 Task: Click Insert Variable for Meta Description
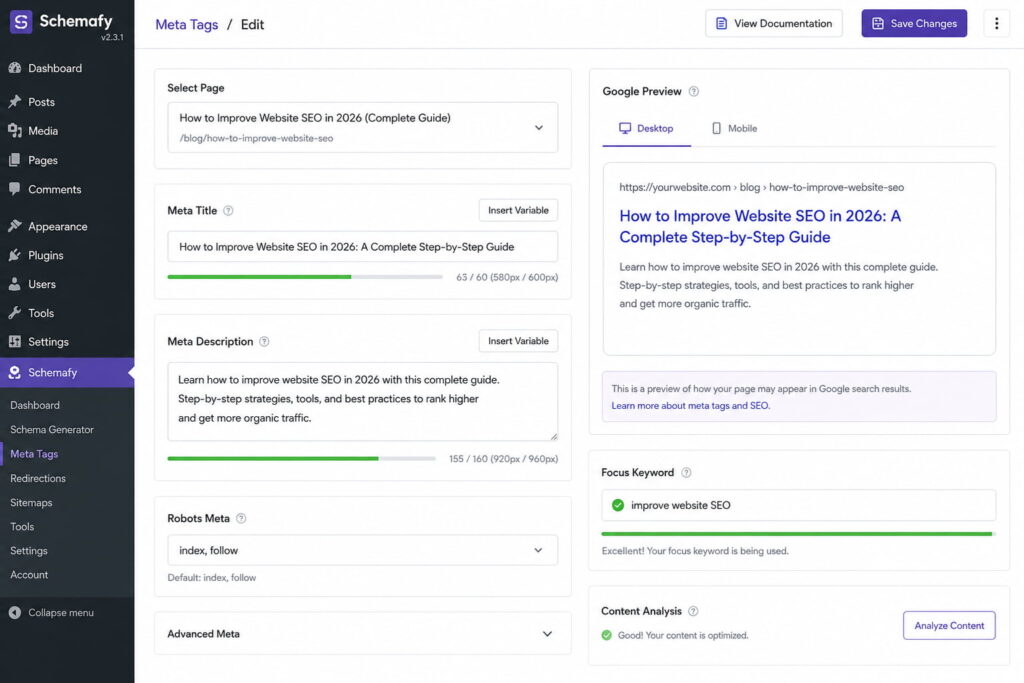click(x=518, y=341)
